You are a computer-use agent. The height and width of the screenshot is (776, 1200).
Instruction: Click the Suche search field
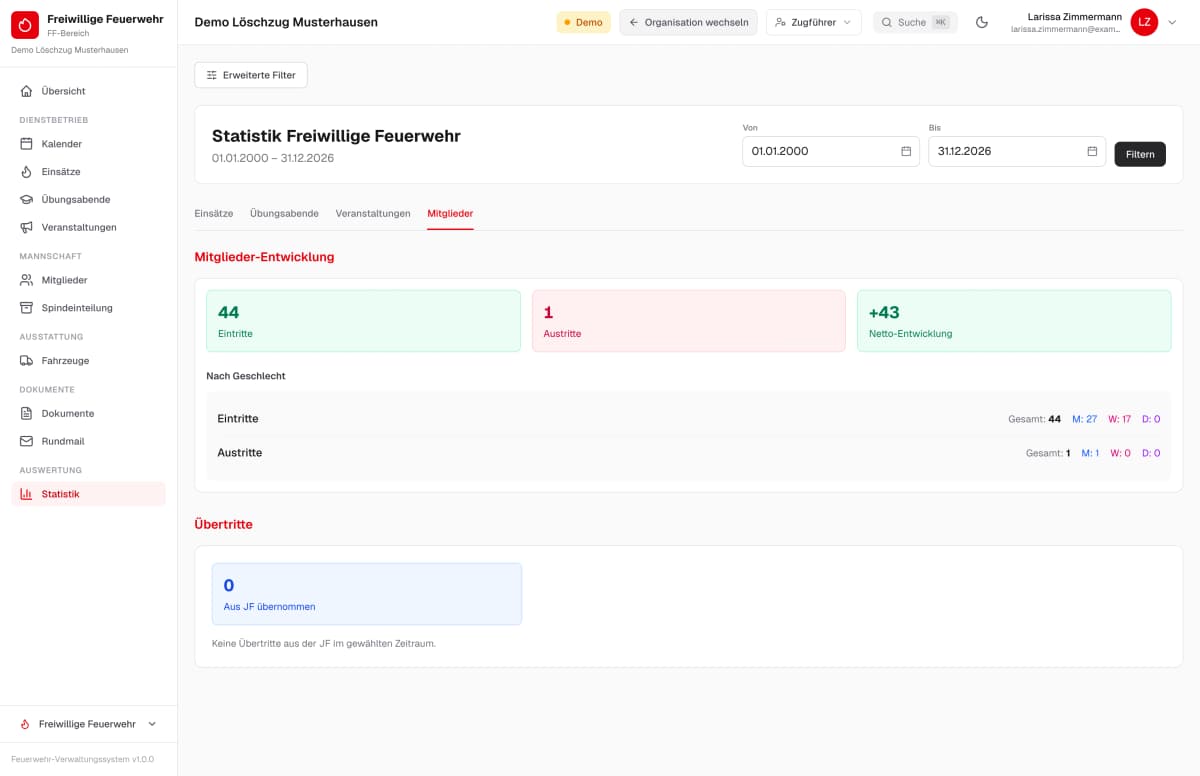coord(915,22)
